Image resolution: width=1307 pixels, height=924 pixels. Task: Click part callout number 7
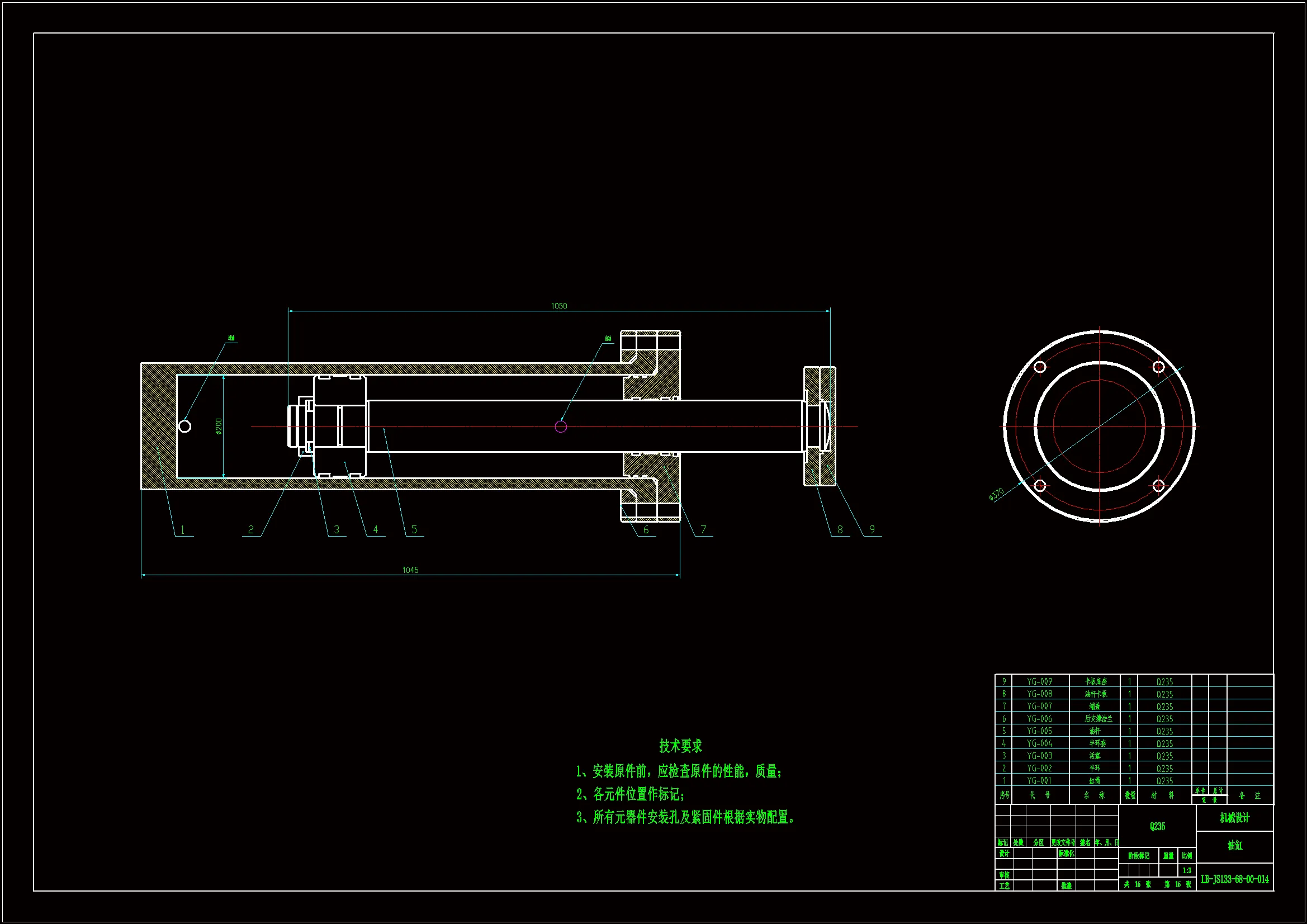pos(703,529)
